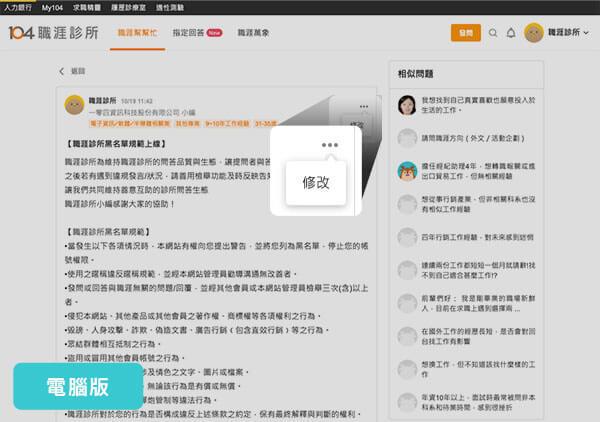The height and width of the screenshot is (422, 600).
Task: Open 求職精靈 in the top bar
Action: point(87,7)
